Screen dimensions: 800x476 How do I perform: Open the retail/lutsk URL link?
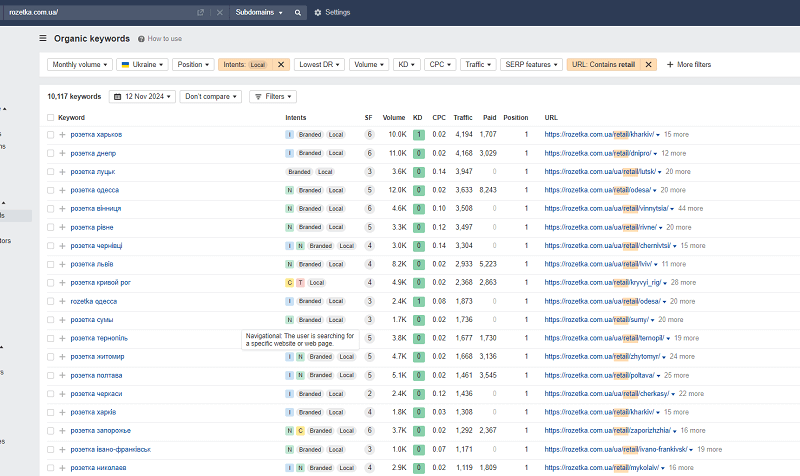click(x=600, y=172)
